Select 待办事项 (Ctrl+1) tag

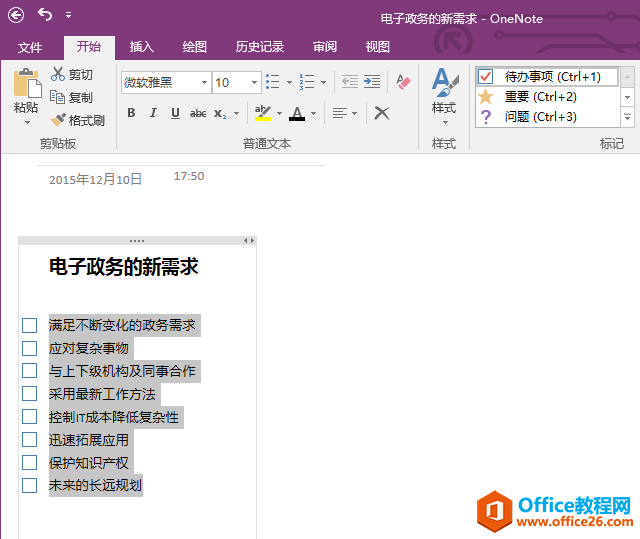[x=547, y=77]
